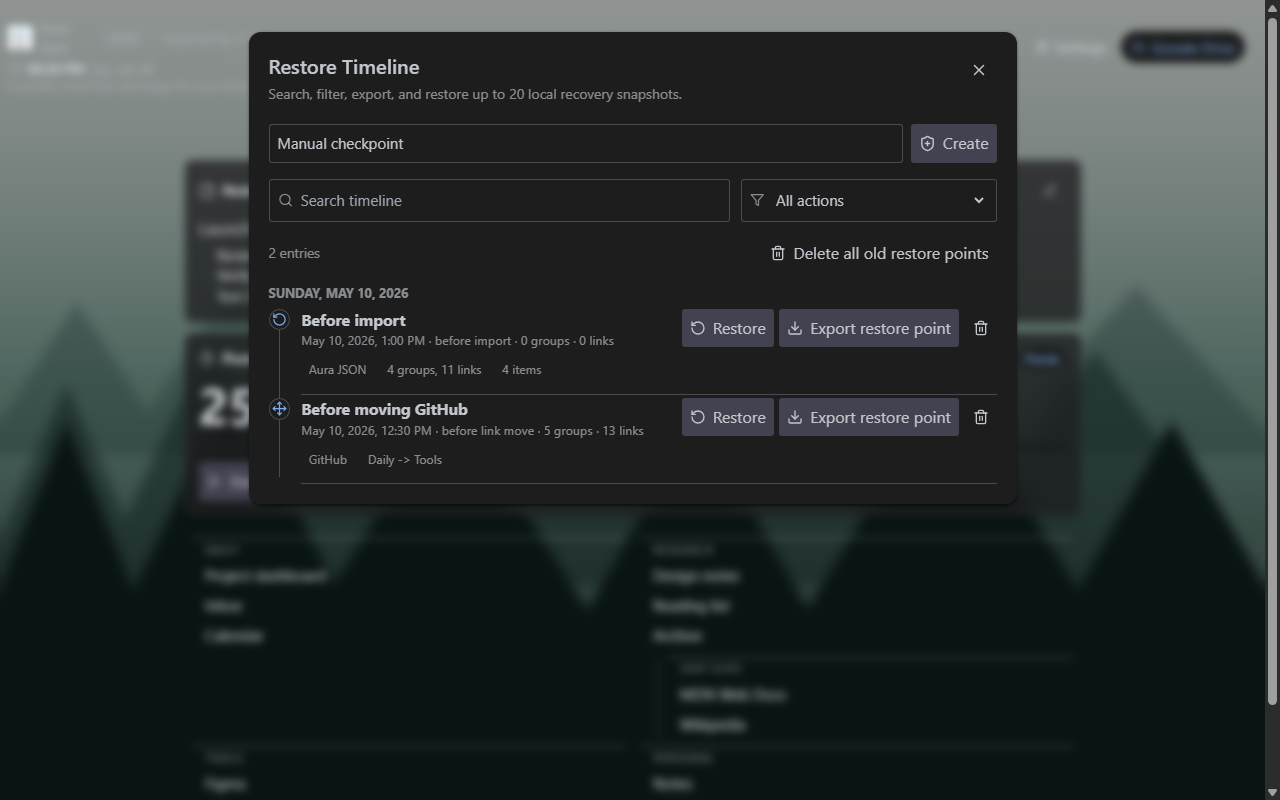Click the Before moving GitHub move marker icon
This screenshot has height=800, width=1280.
pos(279,409)
